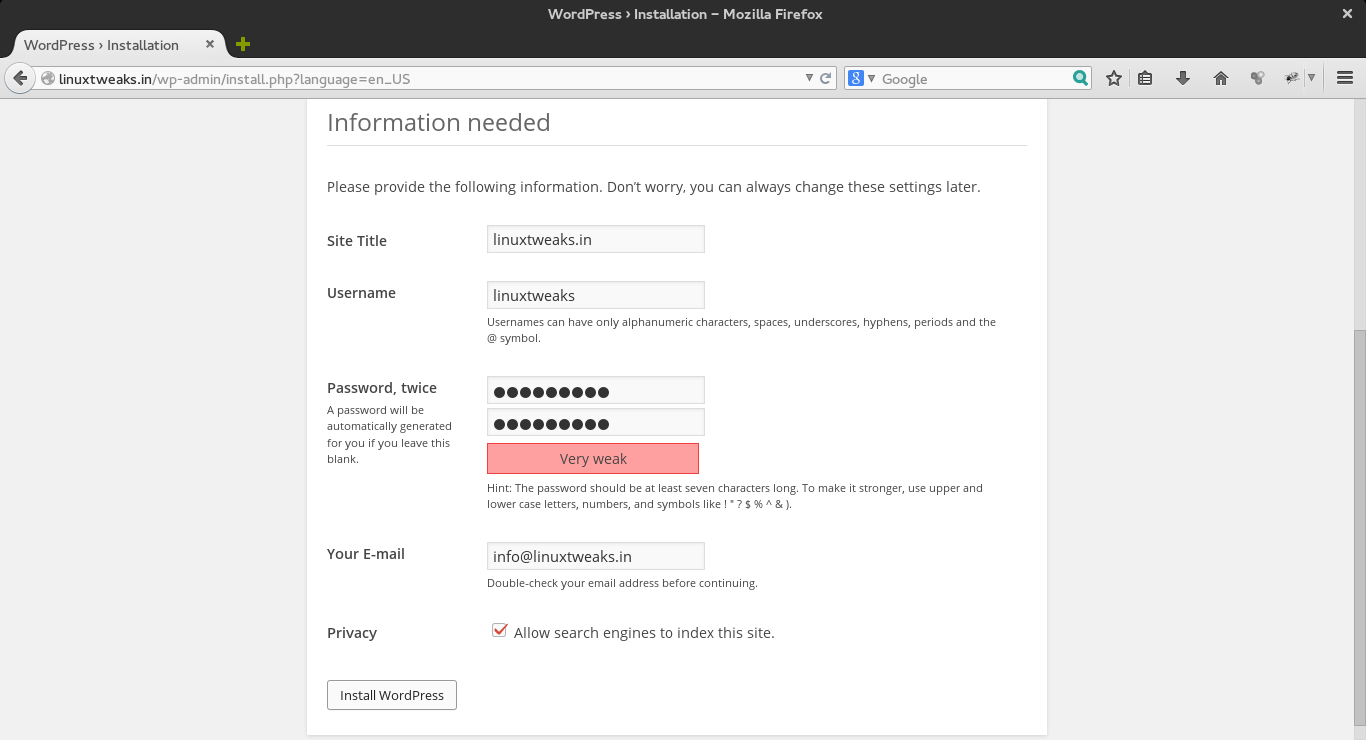Open the Google search engine selector
The width and height of the screenshot is (1366, 740).
point(860,79)
